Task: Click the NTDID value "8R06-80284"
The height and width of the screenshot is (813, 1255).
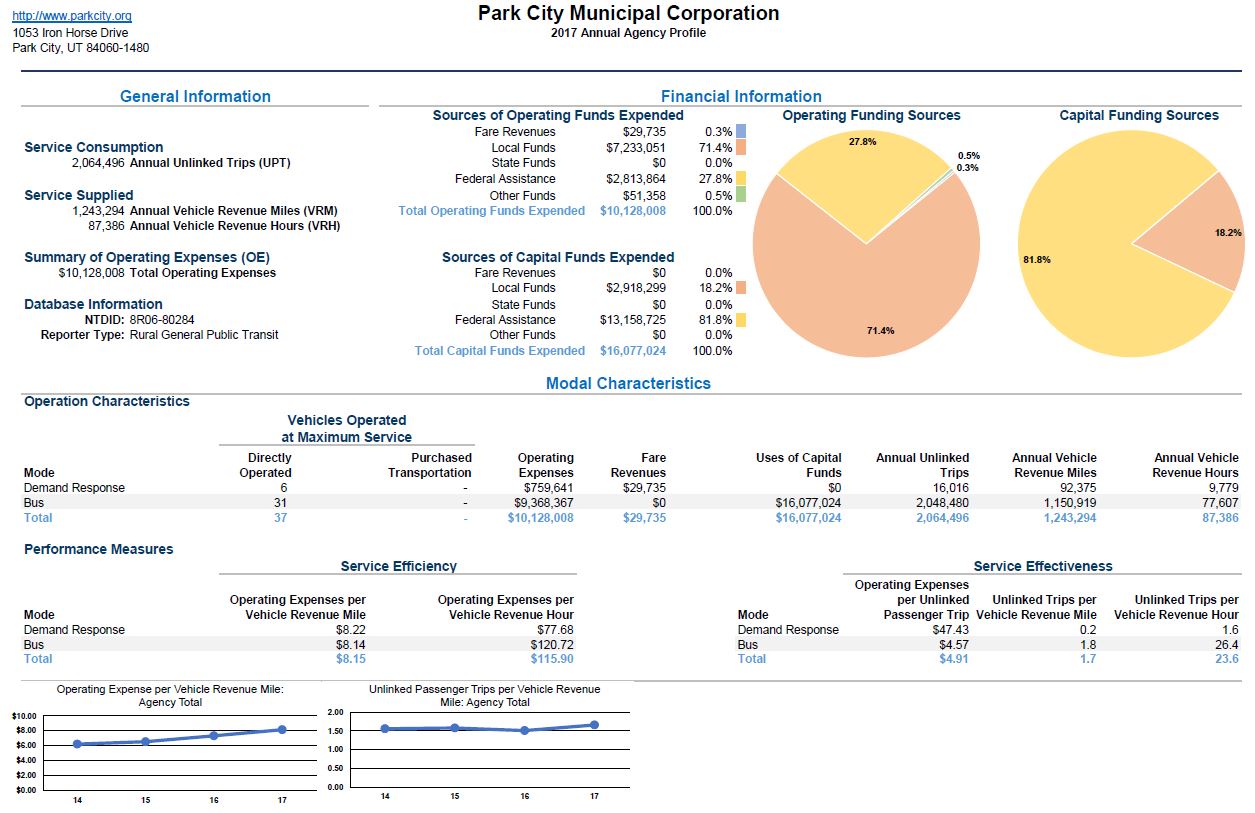Action: coord(162,320)
